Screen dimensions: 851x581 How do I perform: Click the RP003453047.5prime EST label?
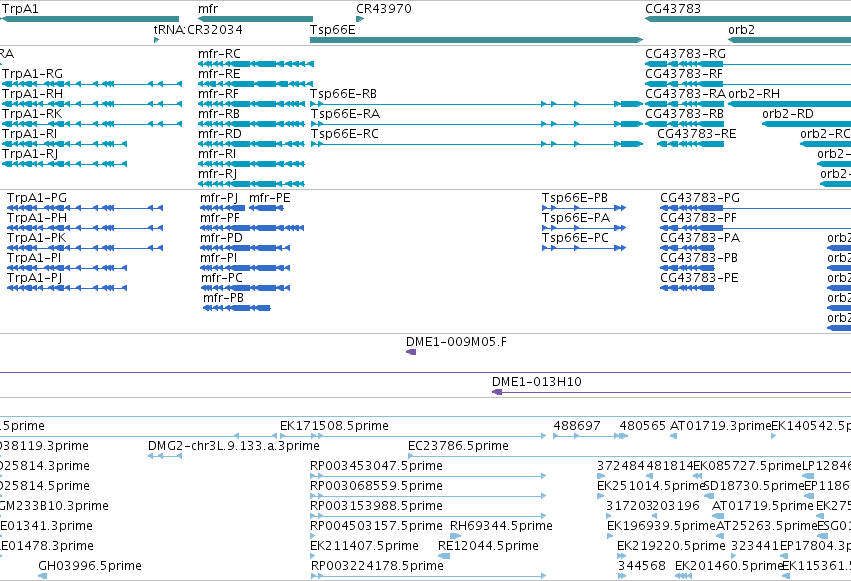click(376, 465)
